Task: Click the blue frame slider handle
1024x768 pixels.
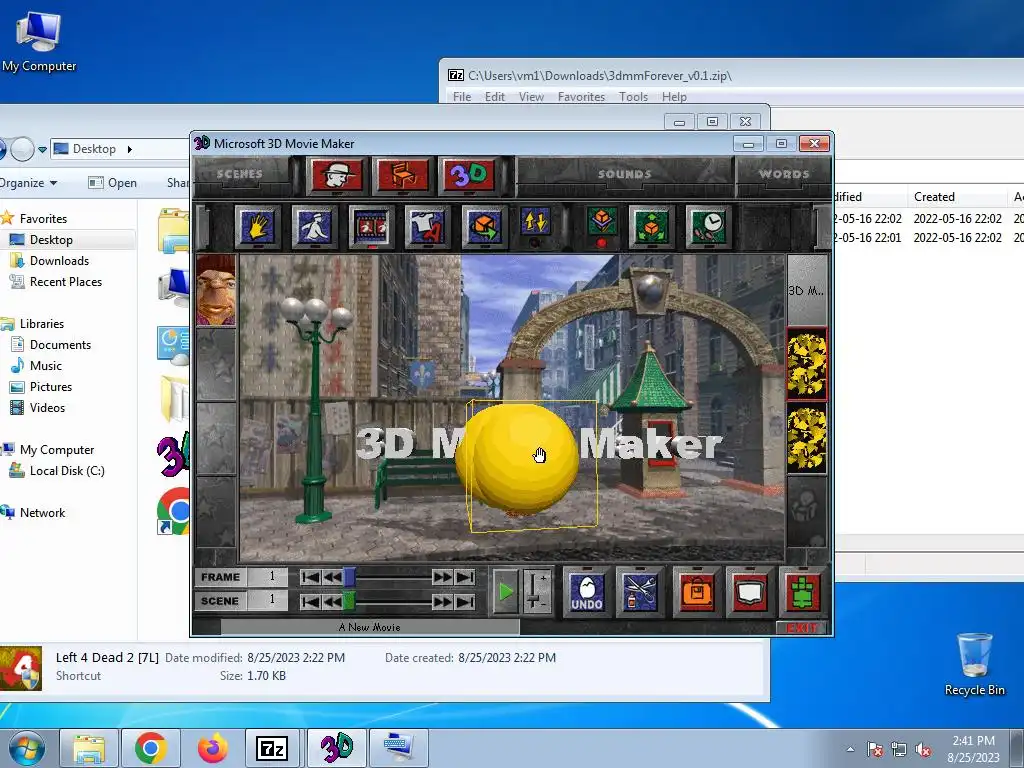Action: 349,577
